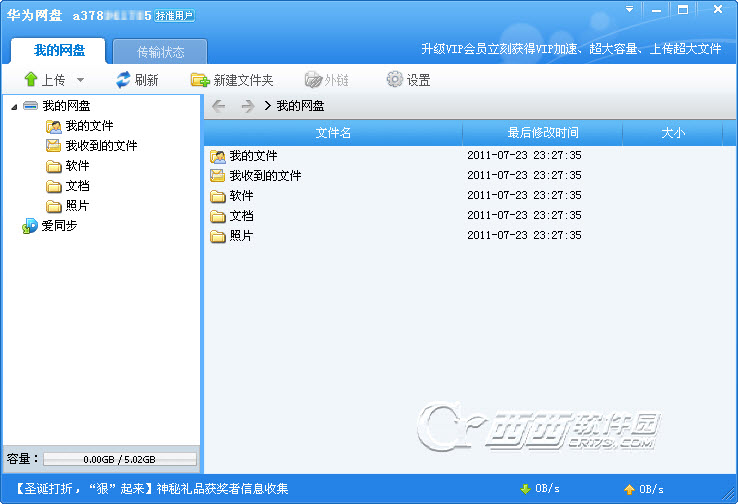Click 软件 name in file list
The image size is (738, 504).
click(x=241, y=196)
